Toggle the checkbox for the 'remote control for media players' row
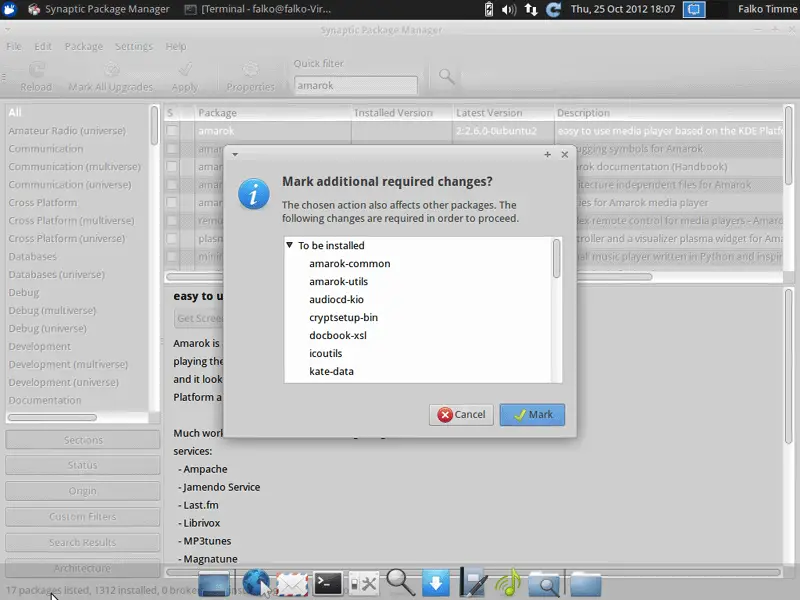The width and height of the screenshot is (800, 600). (x=172, y=220)
